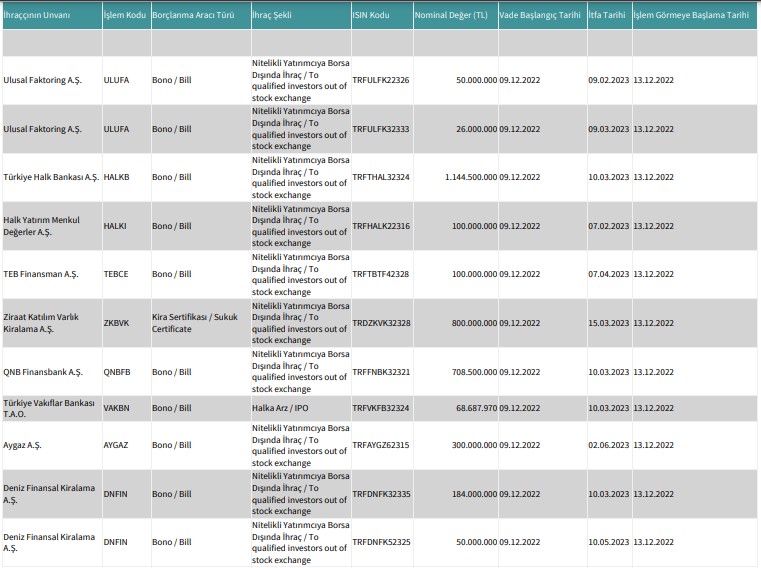Click the ZKBVK transaction code
This screenshot has width=761, height=568.
pos(116,323)
